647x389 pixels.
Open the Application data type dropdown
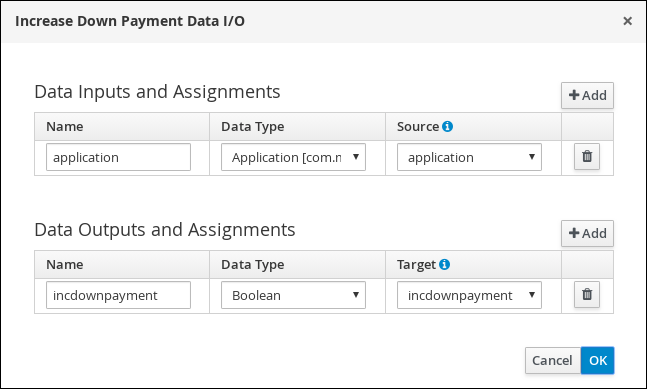293,157
